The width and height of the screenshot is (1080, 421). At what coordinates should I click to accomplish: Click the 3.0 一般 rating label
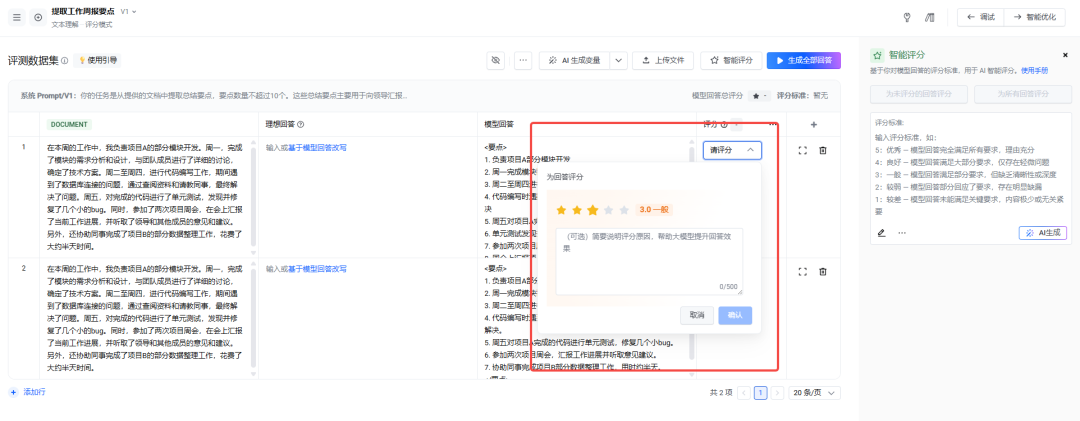tap(653, 209)
